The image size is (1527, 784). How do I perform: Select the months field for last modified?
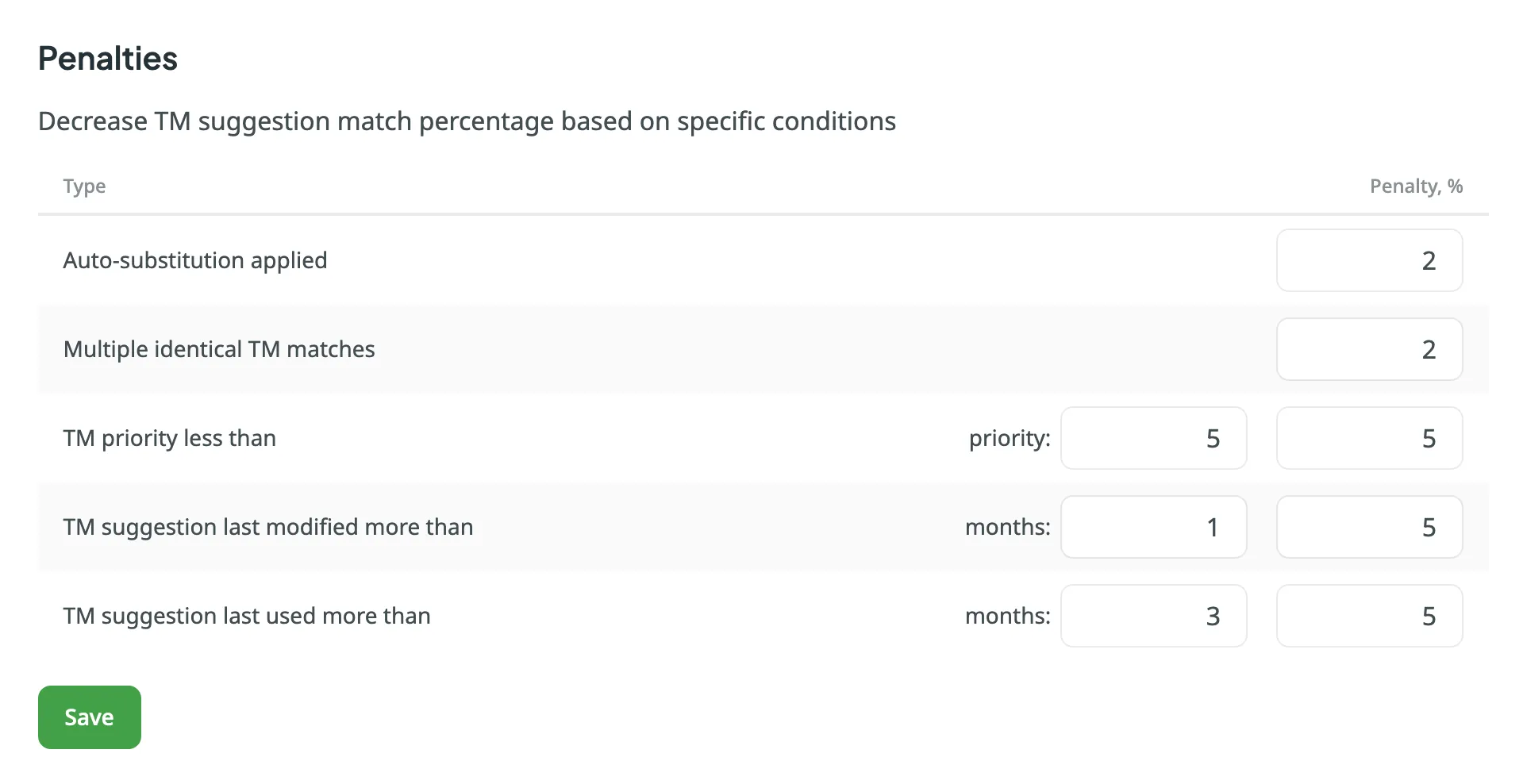pyautogui.click(x=1153, y=527)
